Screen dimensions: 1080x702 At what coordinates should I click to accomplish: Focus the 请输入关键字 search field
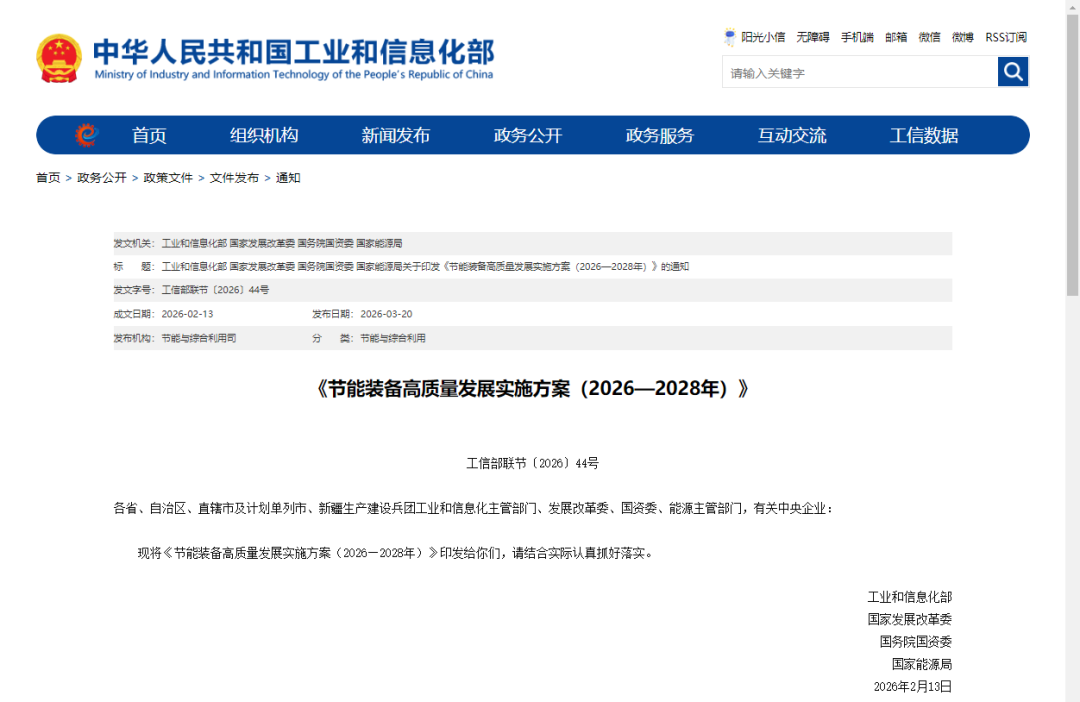(860, 72)
